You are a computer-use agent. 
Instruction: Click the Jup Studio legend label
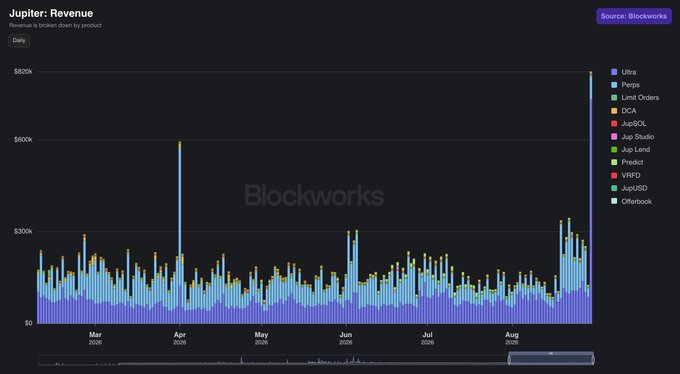click(x=638, y=137)
